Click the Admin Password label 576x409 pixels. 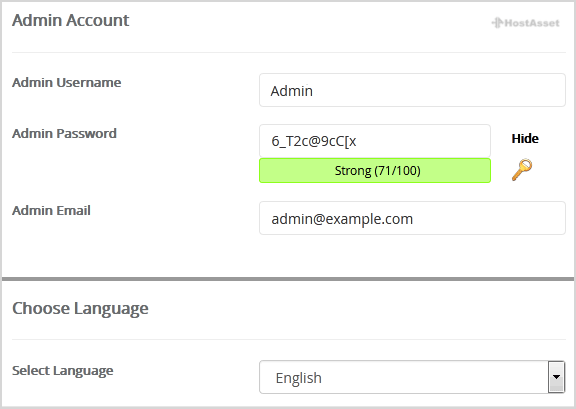coord(64,133)
